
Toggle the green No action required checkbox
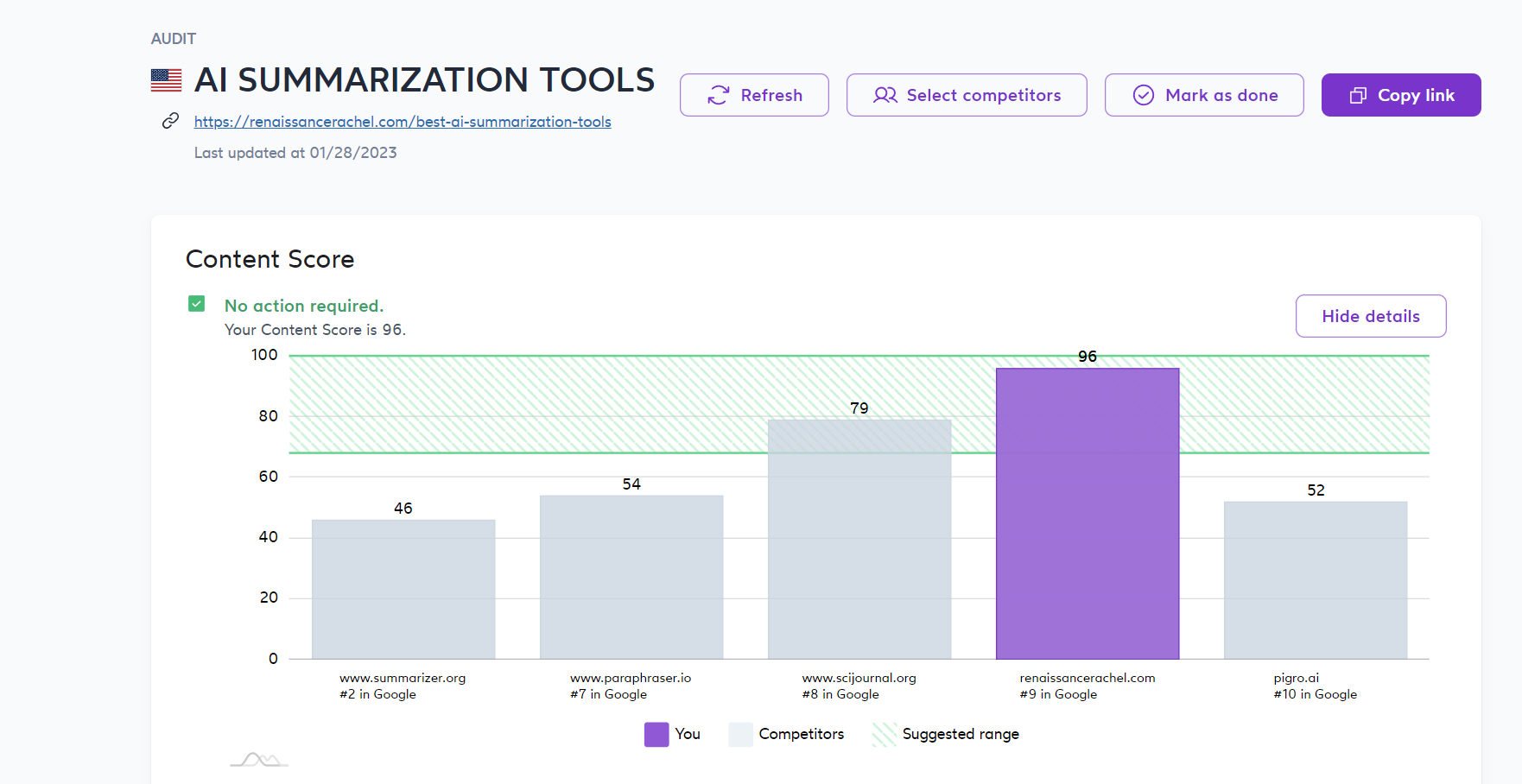click(x=197, y=304)
